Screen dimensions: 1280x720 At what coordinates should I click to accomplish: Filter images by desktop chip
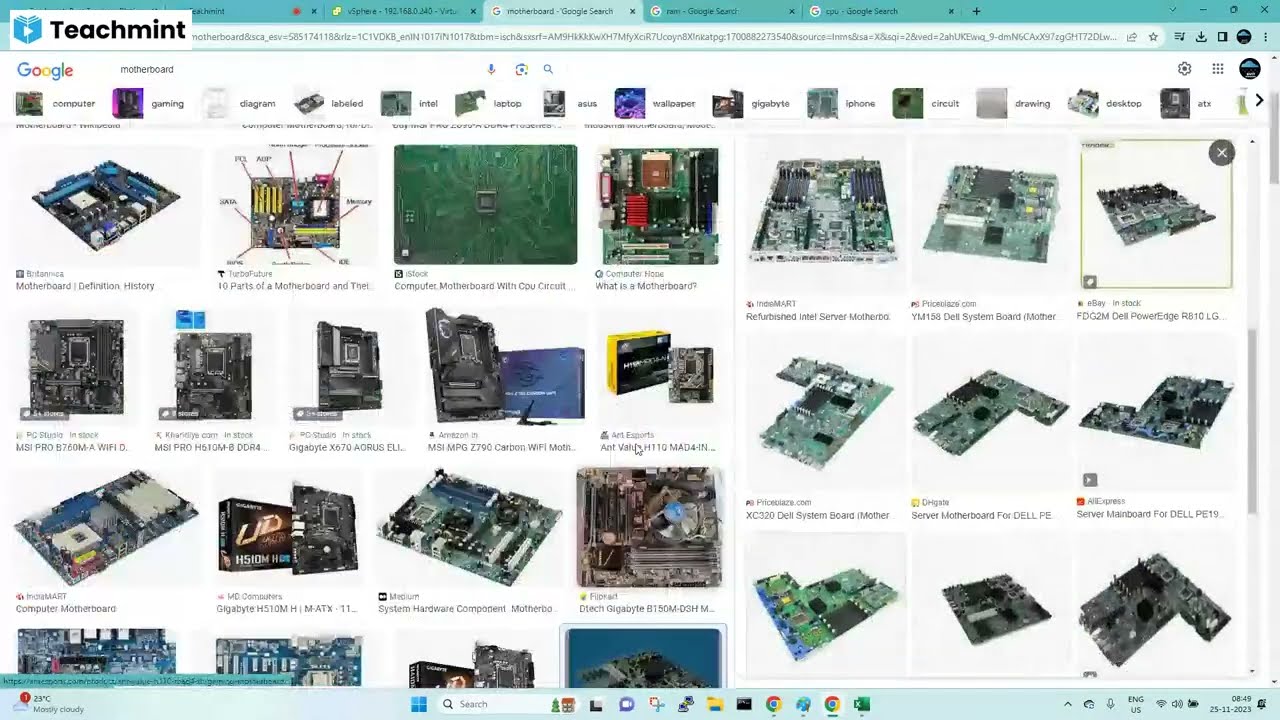1106,103
